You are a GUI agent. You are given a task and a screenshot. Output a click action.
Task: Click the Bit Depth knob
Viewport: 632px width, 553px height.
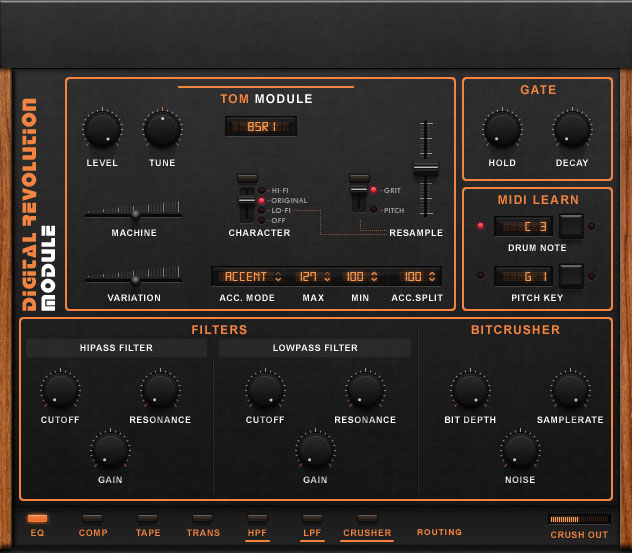(470, 390)
